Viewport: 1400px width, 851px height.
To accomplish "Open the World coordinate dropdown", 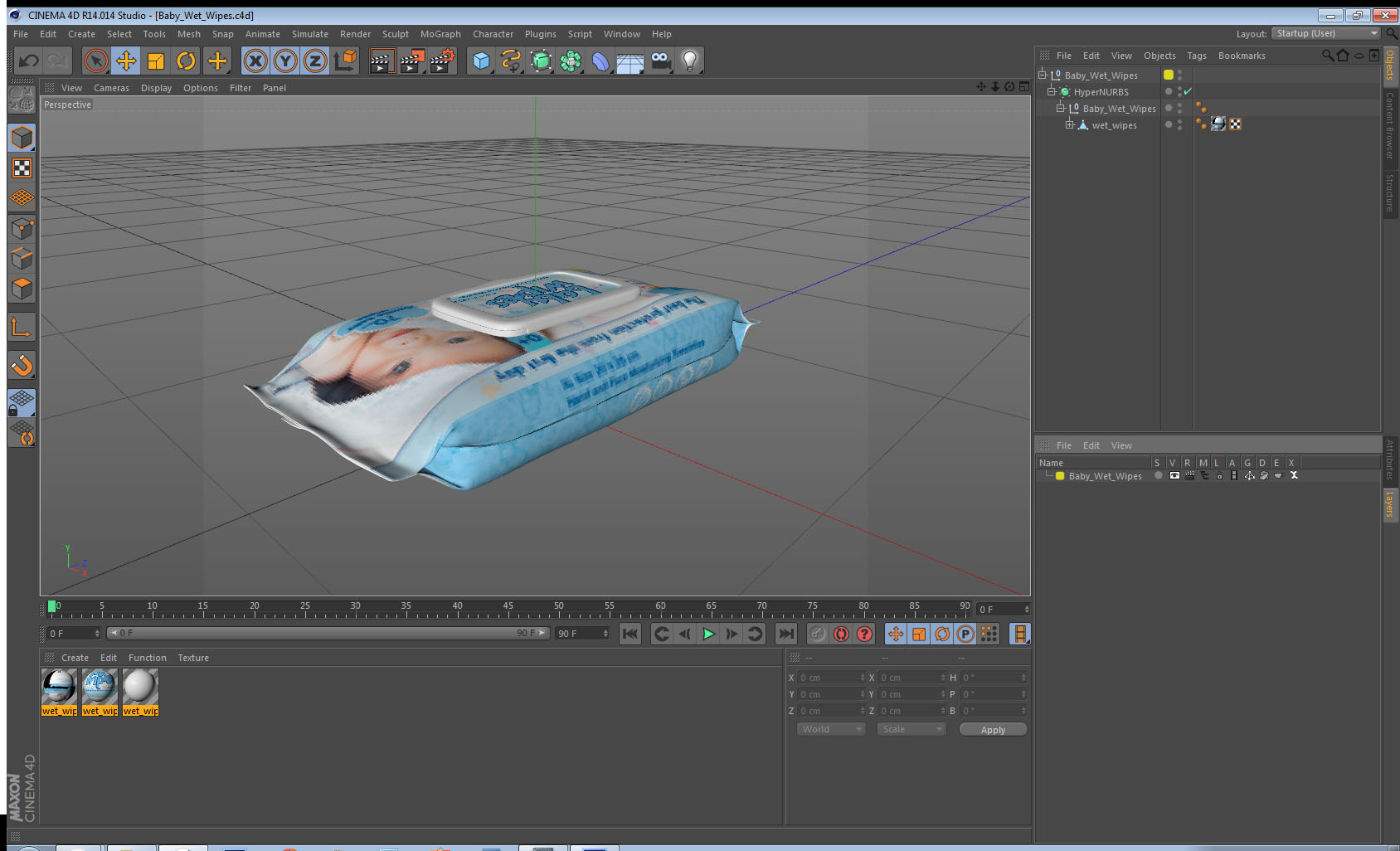I will (831, 729).
